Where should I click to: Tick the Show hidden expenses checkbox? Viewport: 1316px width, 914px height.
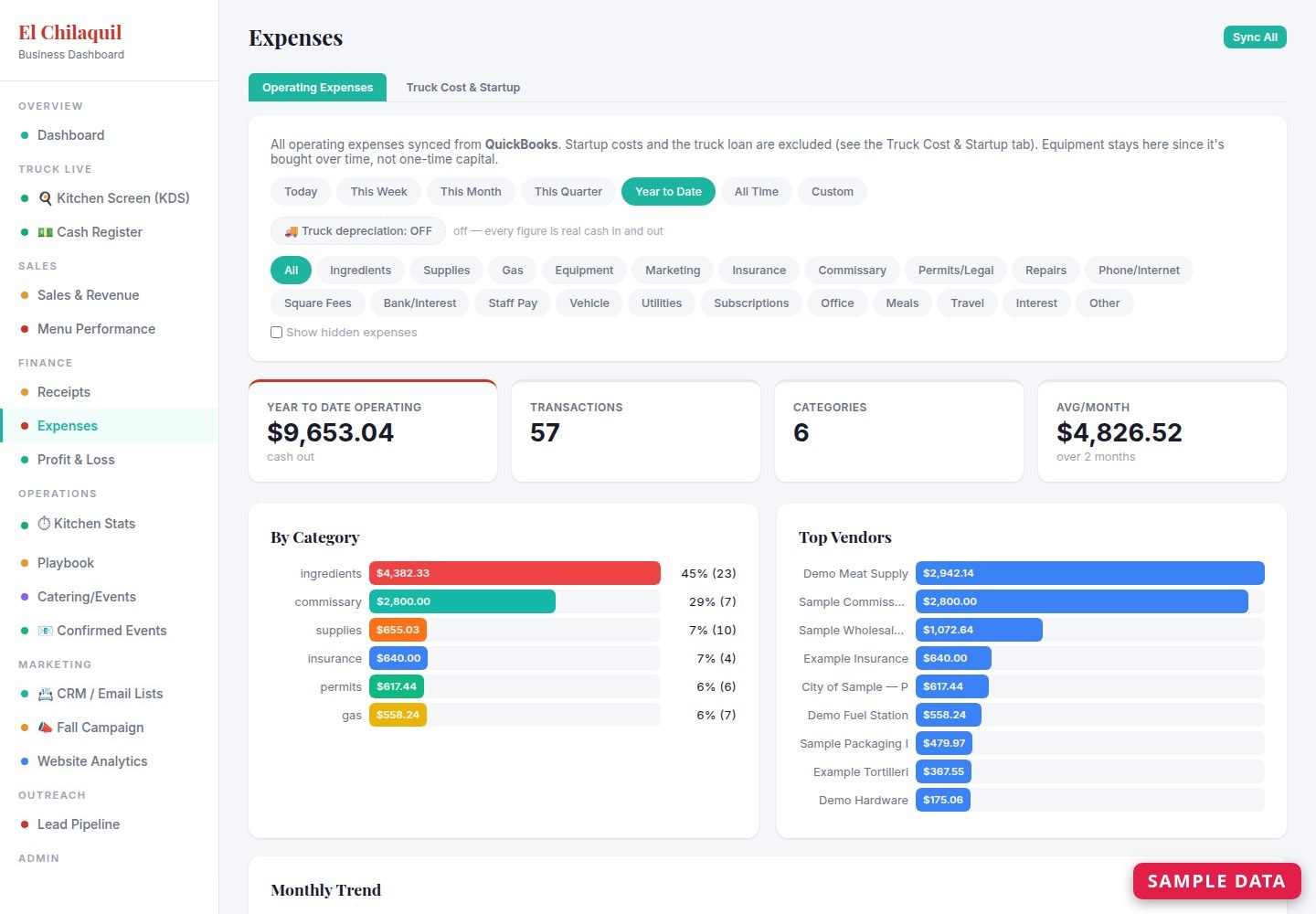(x=276, y=333)
